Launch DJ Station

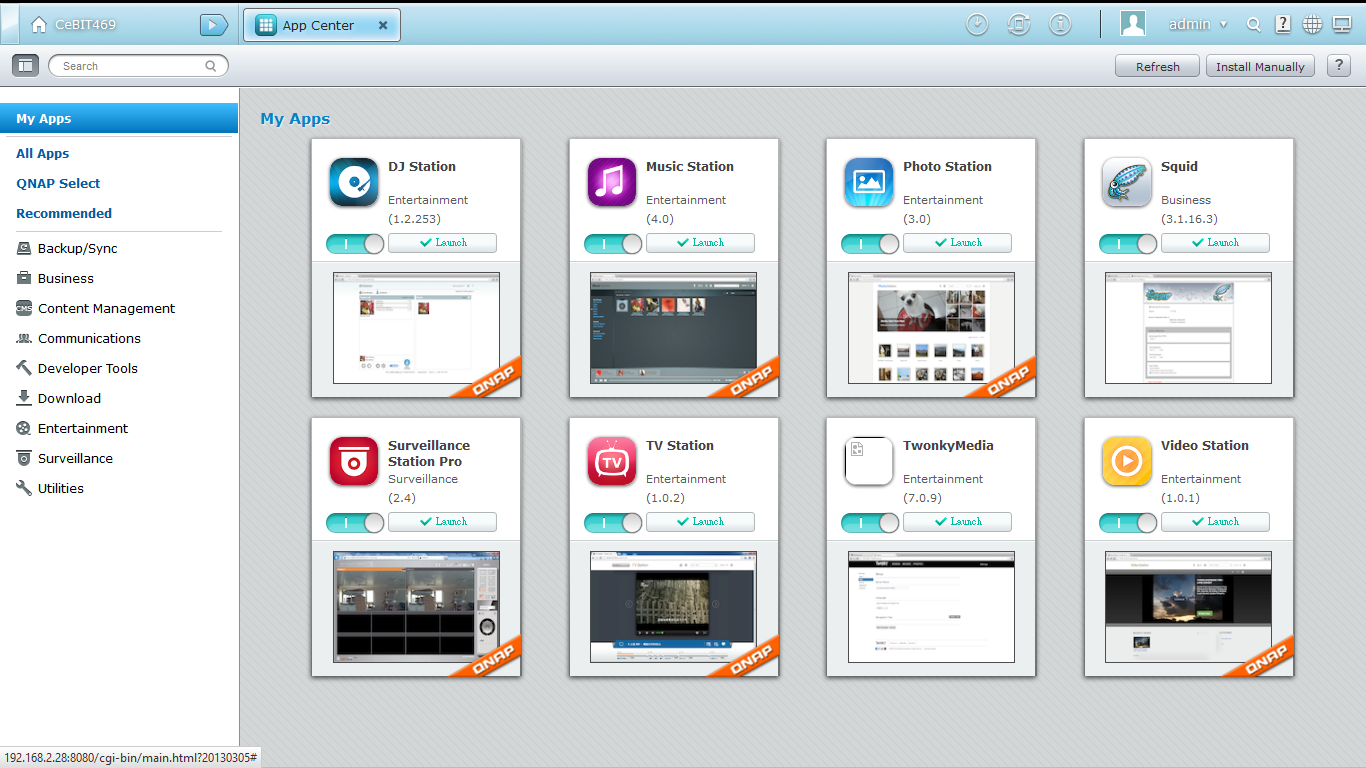coord(442,243)
